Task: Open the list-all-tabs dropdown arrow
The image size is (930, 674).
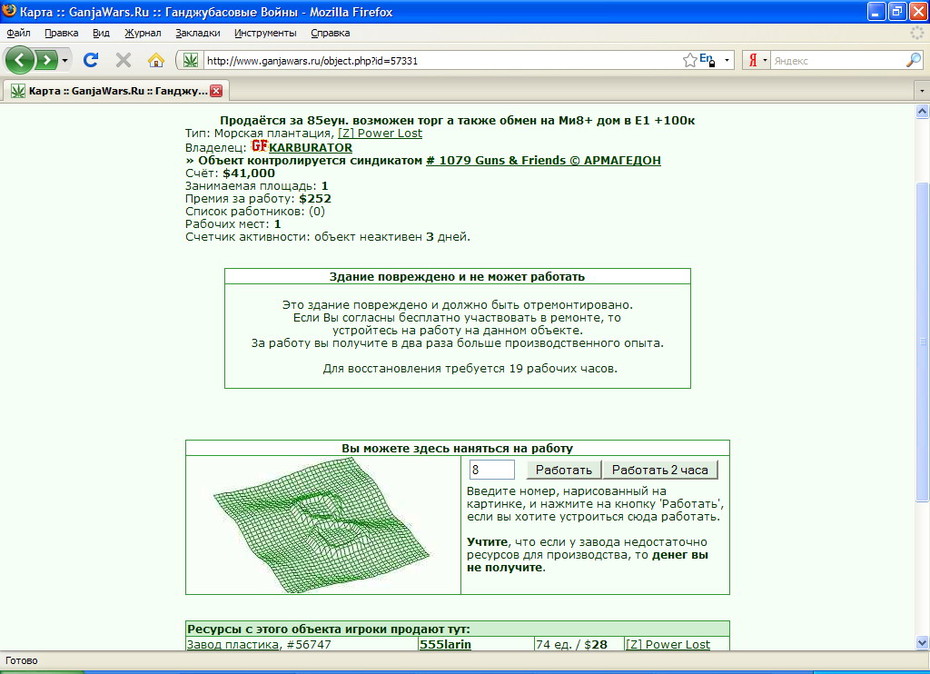Action: tap(922, 91)
